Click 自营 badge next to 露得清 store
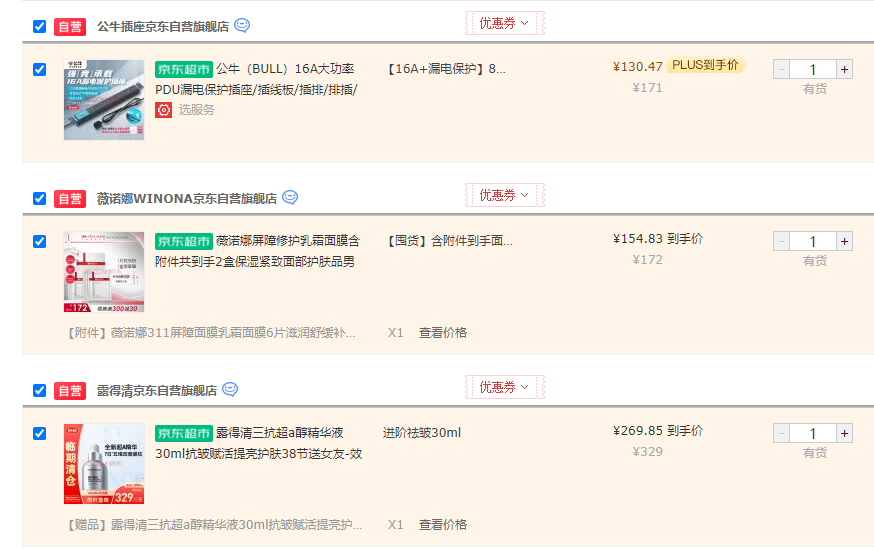Image resolution: width=874 pixels, height=549 pixels. [x=70, y=391]
